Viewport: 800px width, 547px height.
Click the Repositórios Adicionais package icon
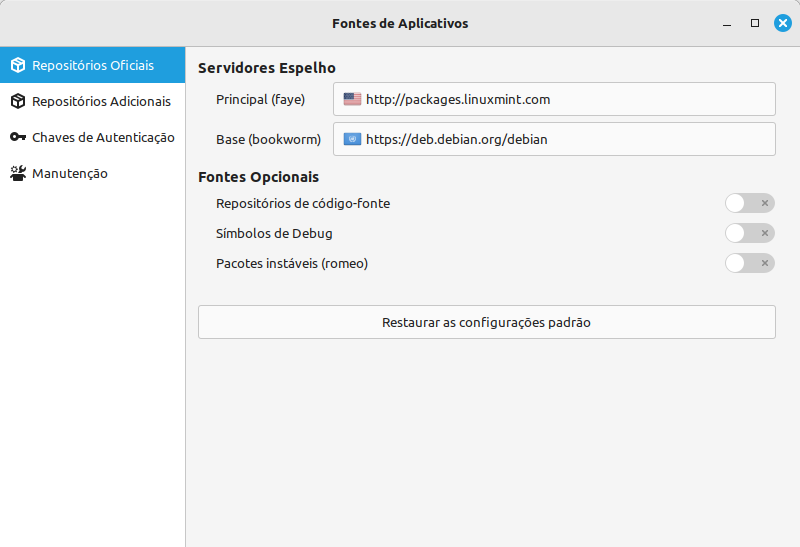(x=18, y=101)
